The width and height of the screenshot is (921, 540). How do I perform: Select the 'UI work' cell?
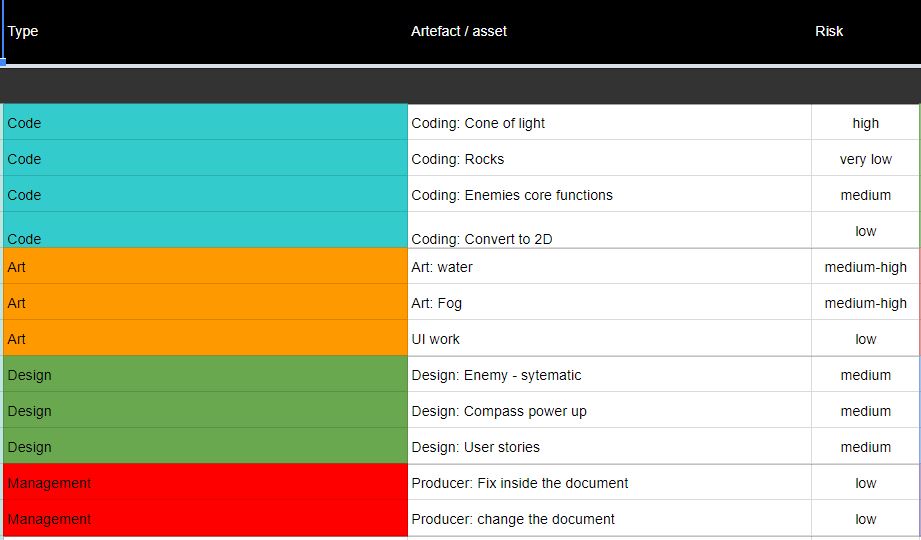point(608,339)
